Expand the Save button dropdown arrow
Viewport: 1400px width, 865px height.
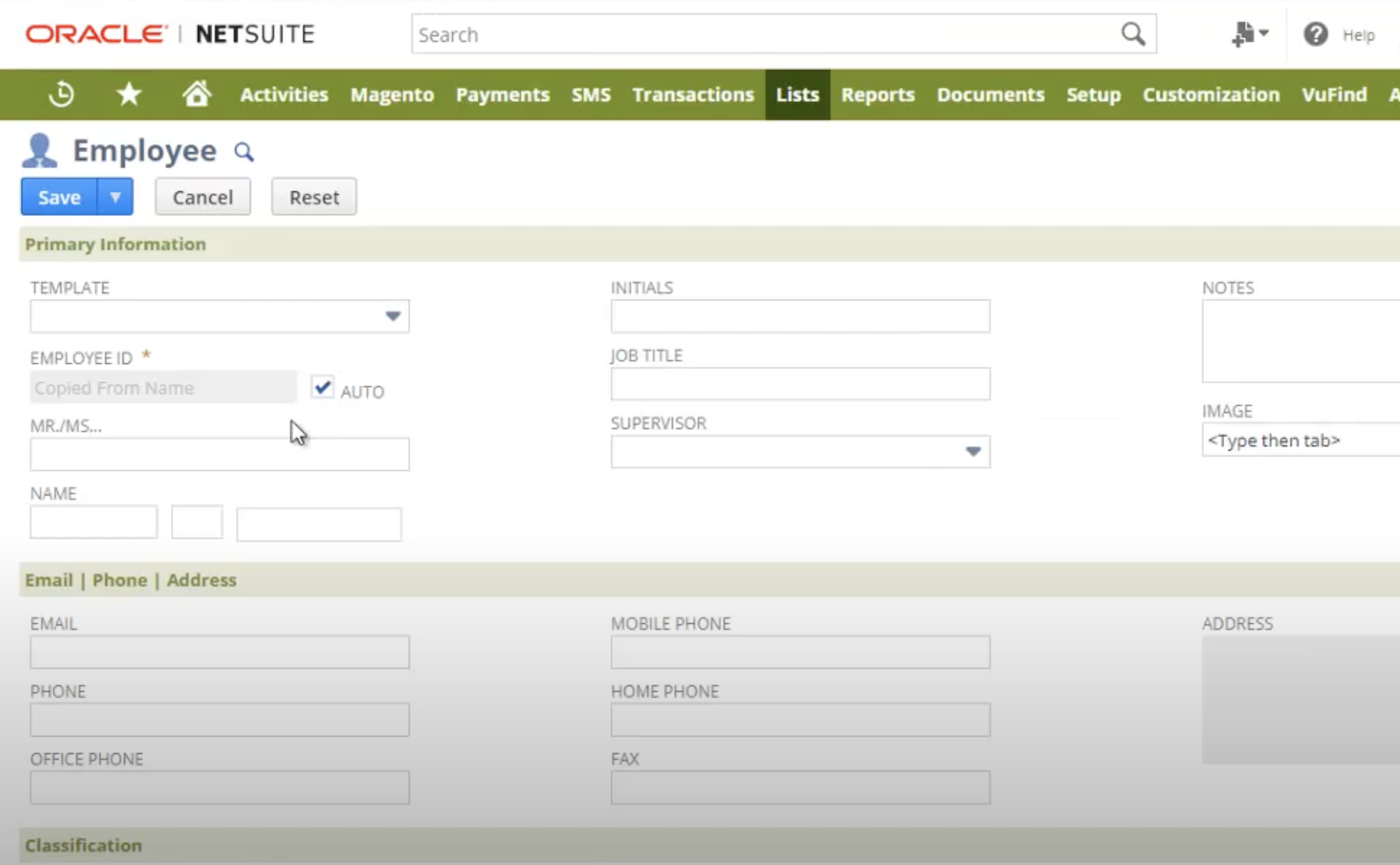115,196
